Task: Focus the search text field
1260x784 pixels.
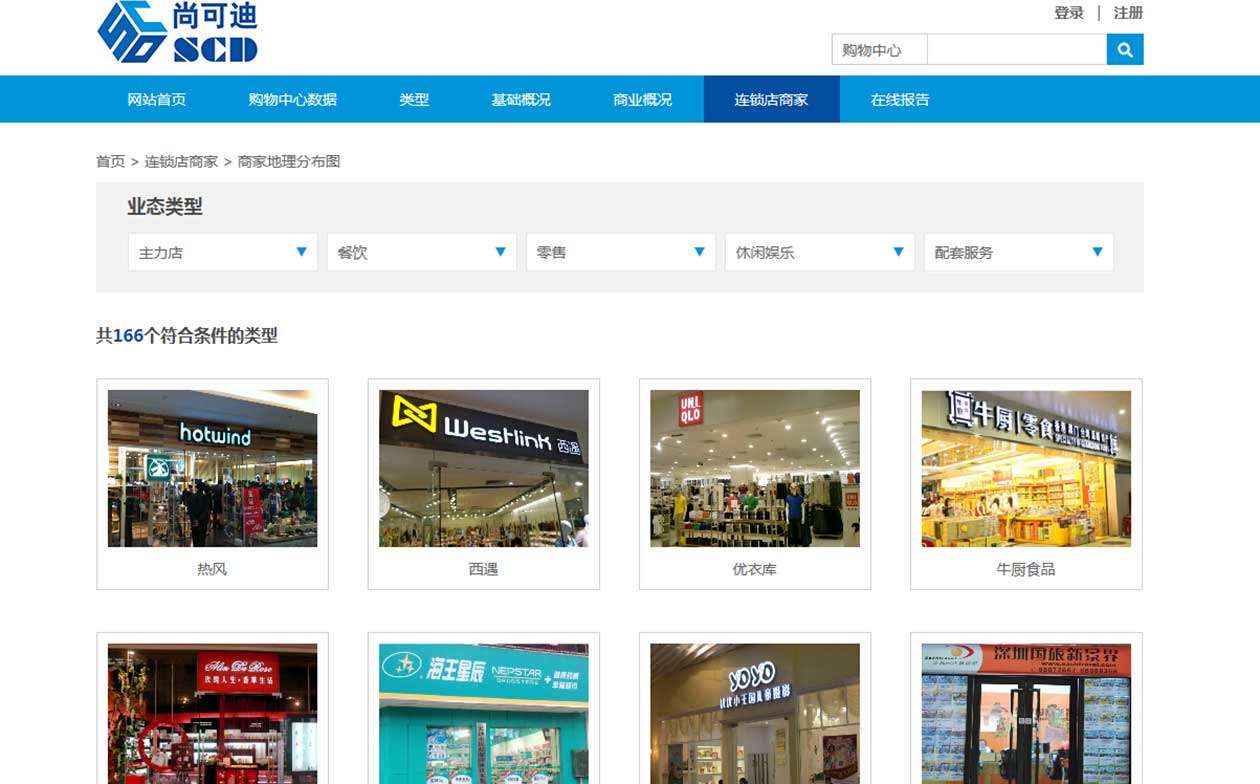Action: (1017, 50)
